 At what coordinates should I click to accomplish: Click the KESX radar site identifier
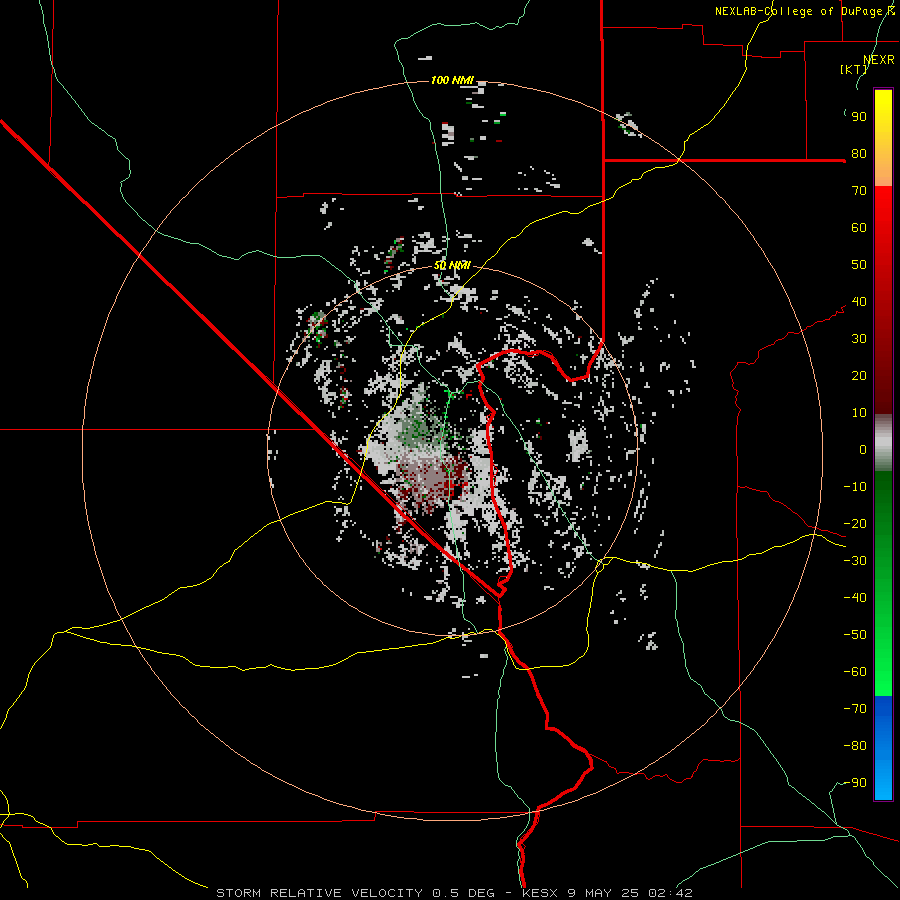(x=541, y=893)
